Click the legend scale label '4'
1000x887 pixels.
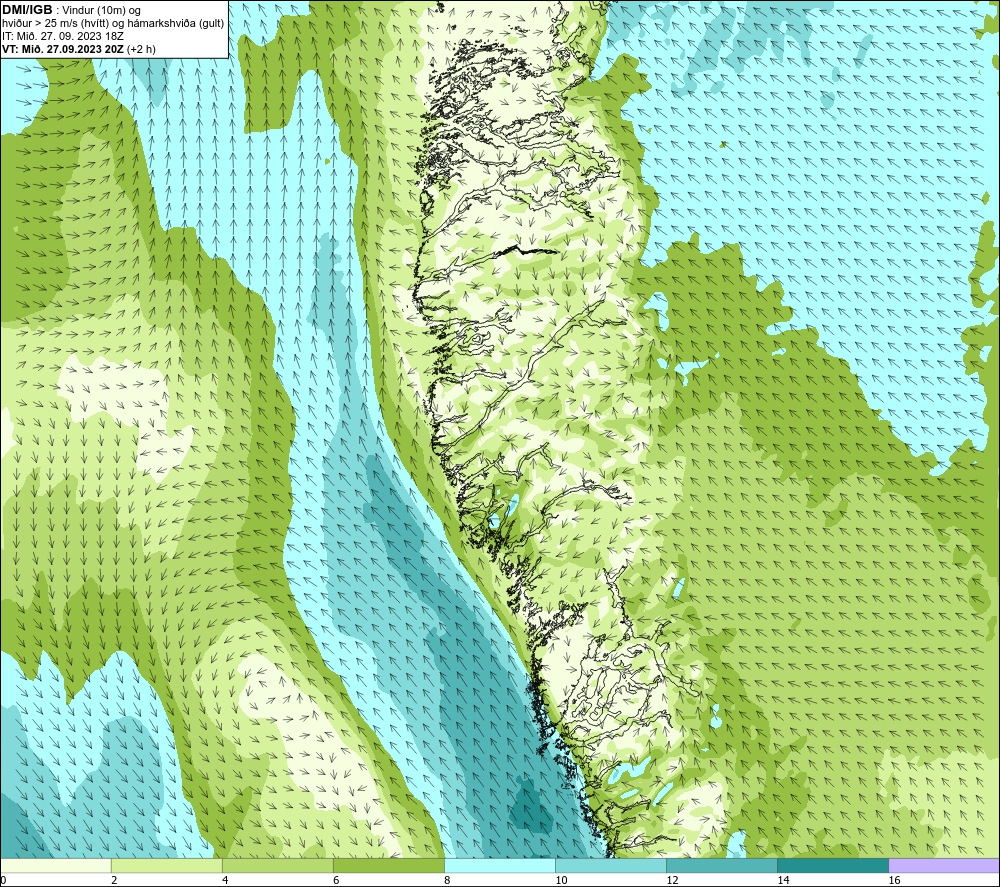[225, 880]
